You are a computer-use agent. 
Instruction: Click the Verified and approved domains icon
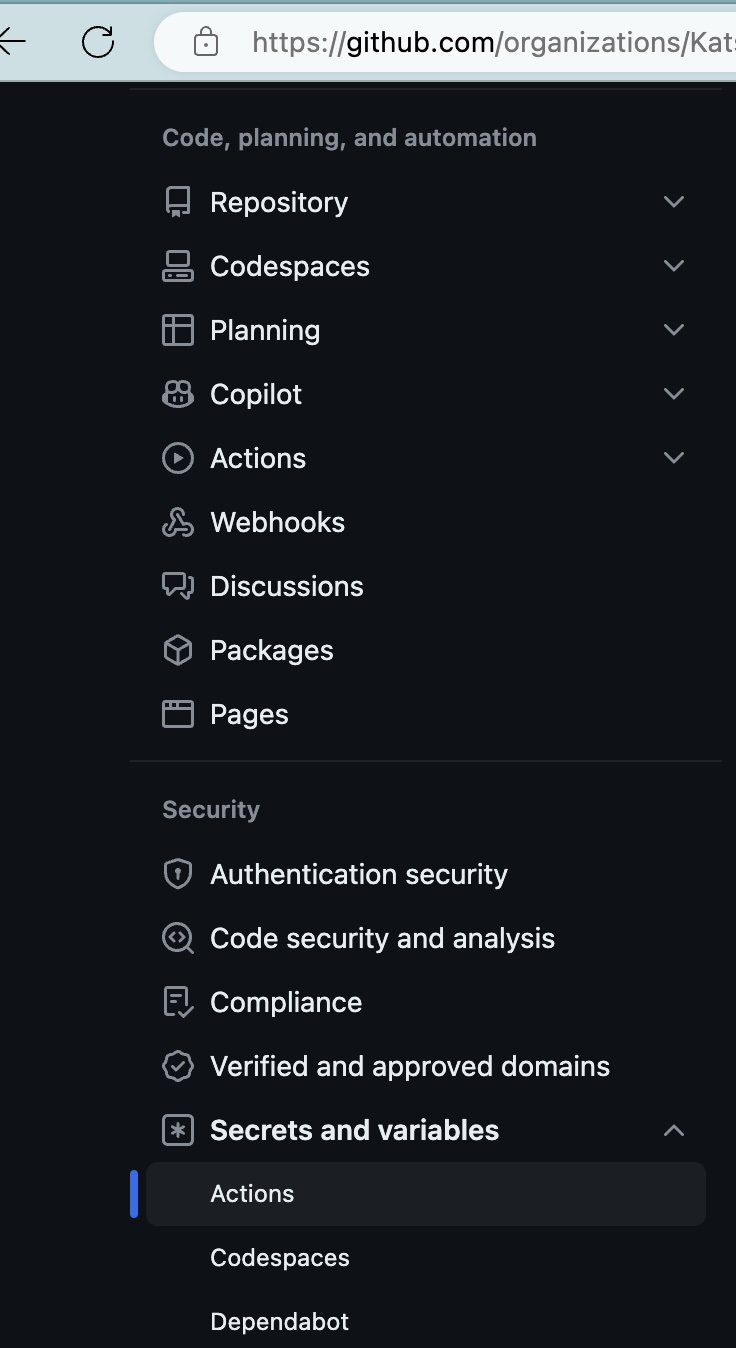tap(178, 1066)
